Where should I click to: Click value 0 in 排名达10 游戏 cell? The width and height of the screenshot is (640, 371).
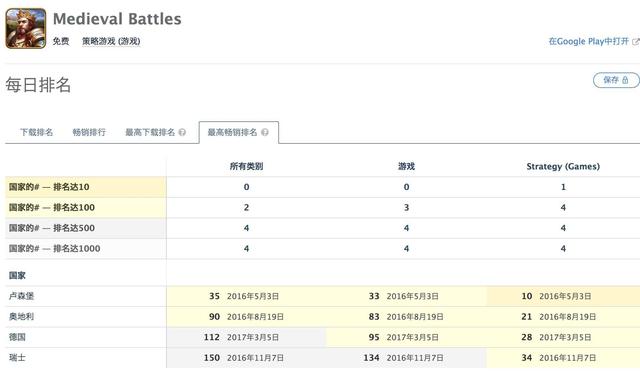406,187
